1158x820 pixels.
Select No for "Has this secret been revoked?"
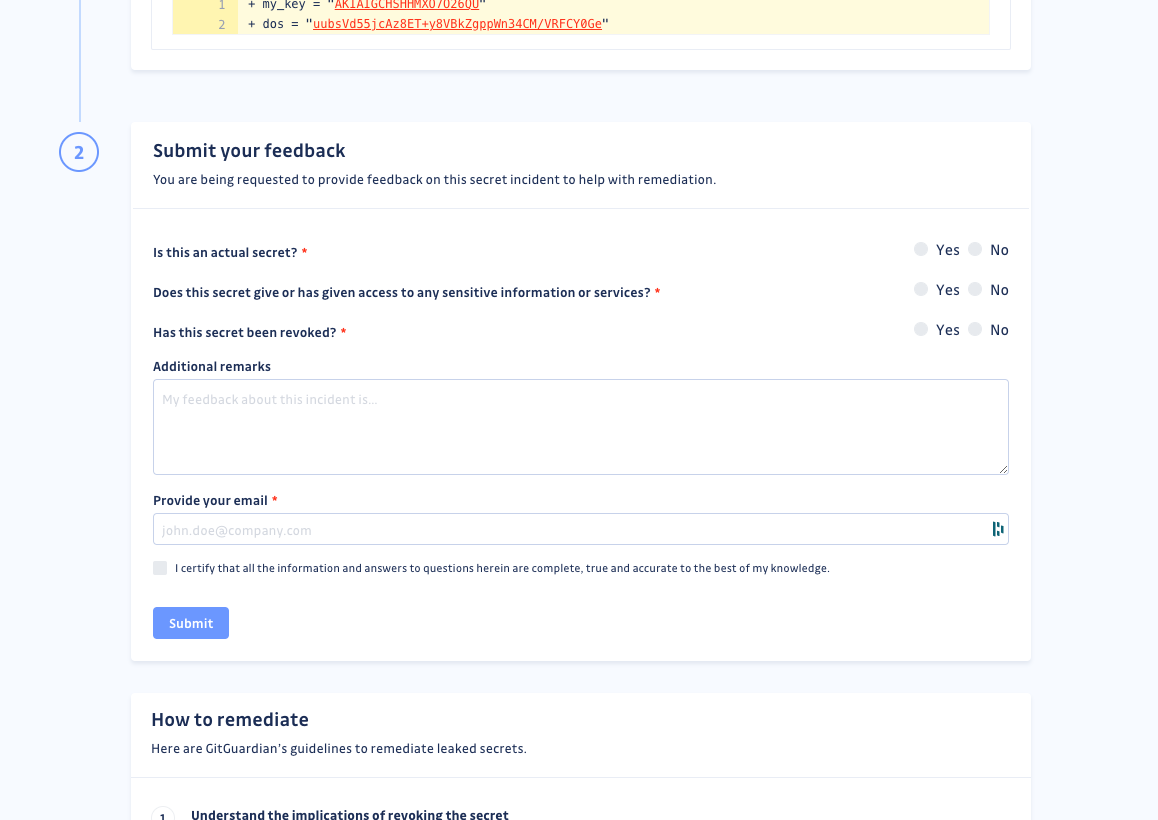point(975,329)
